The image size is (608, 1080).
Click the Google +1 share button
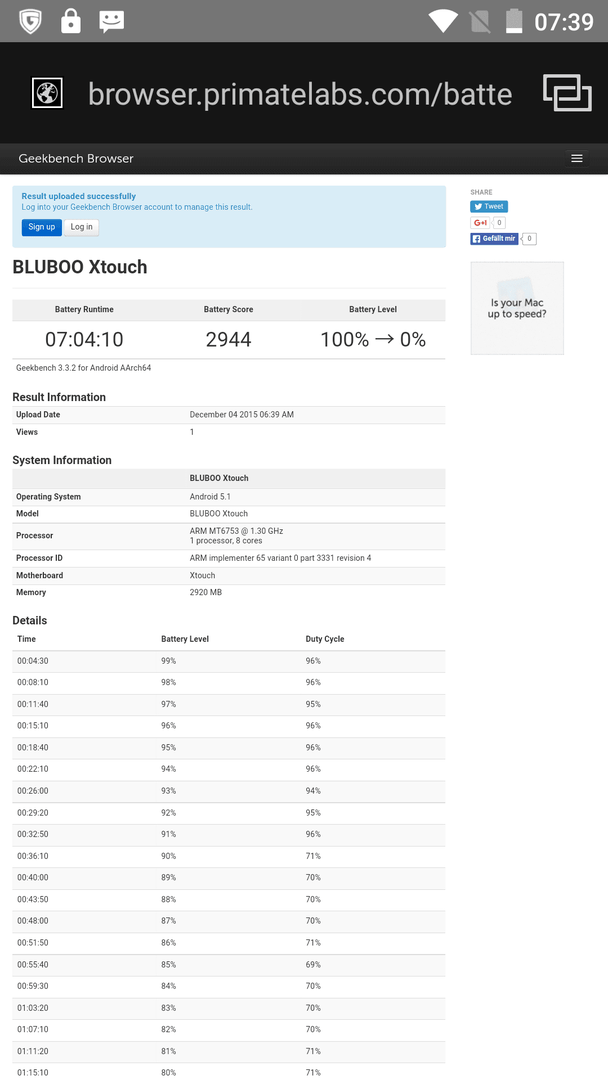480,222
